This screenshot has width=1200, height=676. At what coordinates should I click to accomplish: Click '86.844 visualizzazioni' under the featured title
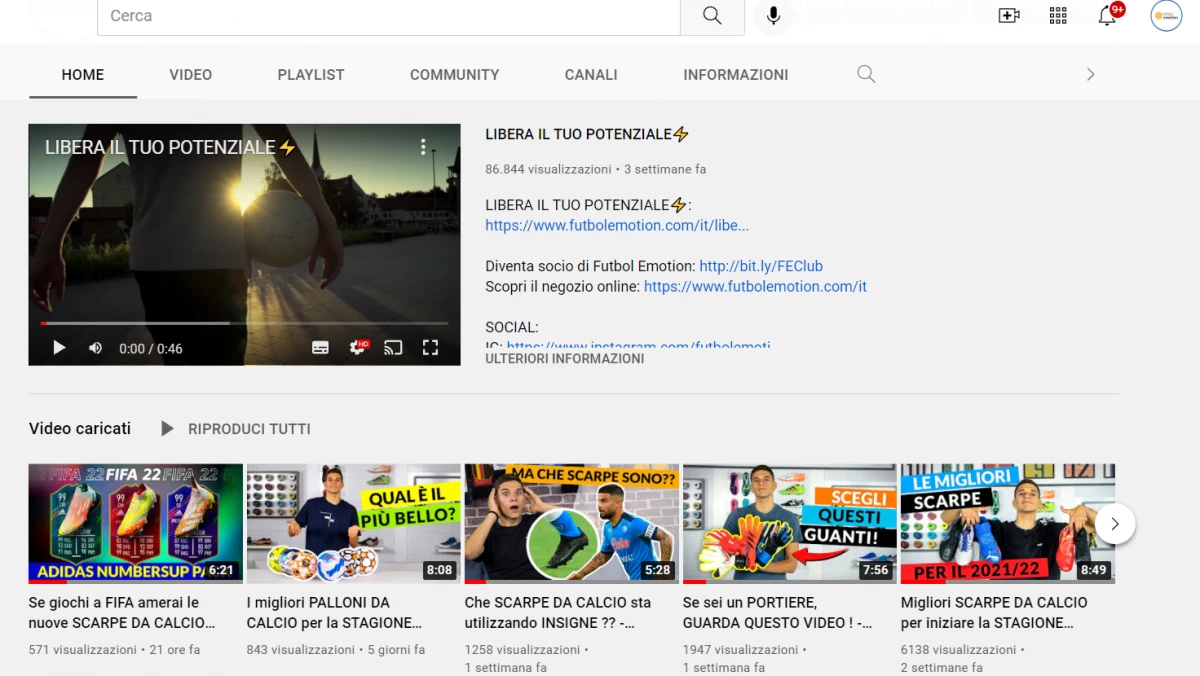pos(548,169)
